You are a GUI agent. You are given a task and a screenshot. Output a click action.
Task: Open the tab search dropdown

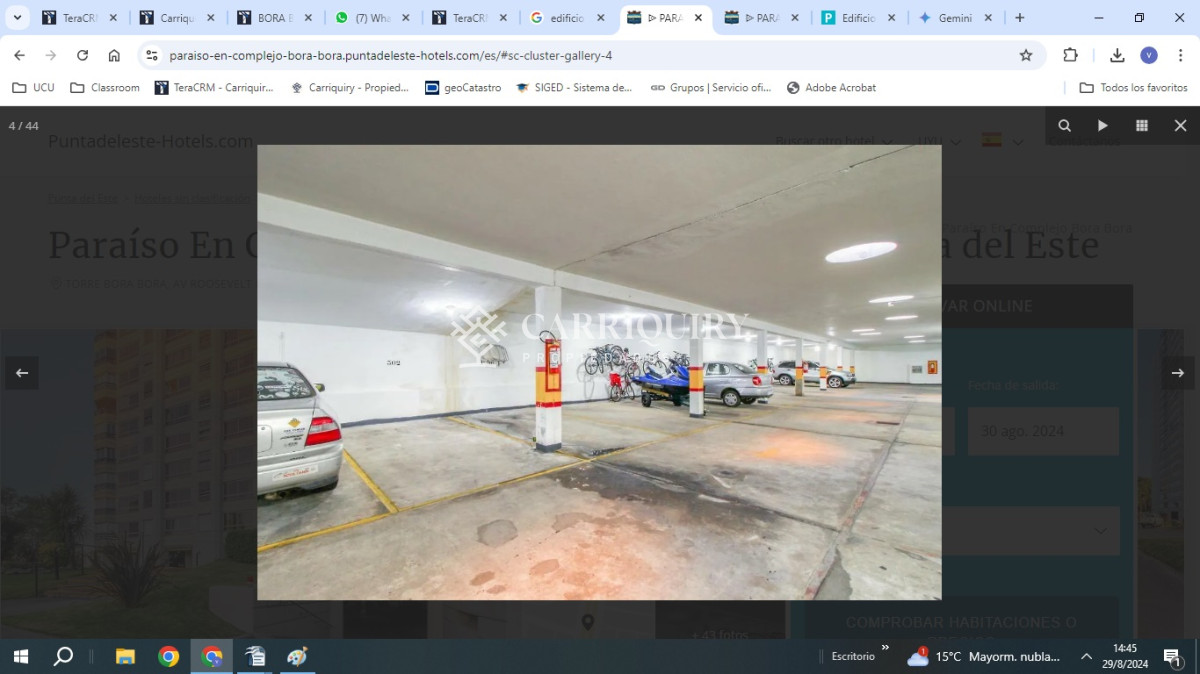[17, 18]
